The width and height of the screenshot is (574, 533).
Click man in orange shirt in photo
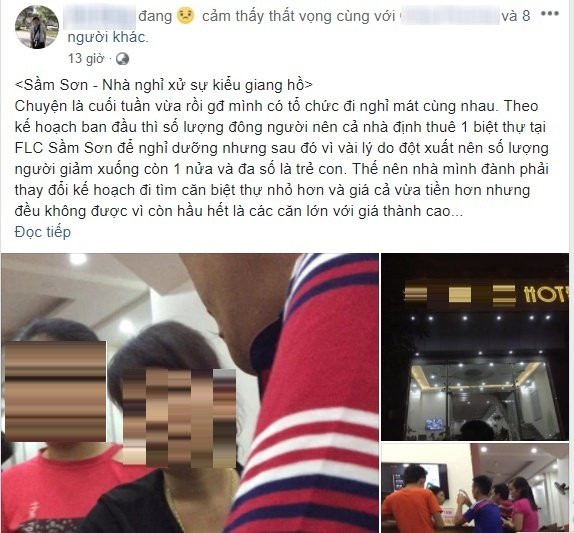(x=410, y=500)
